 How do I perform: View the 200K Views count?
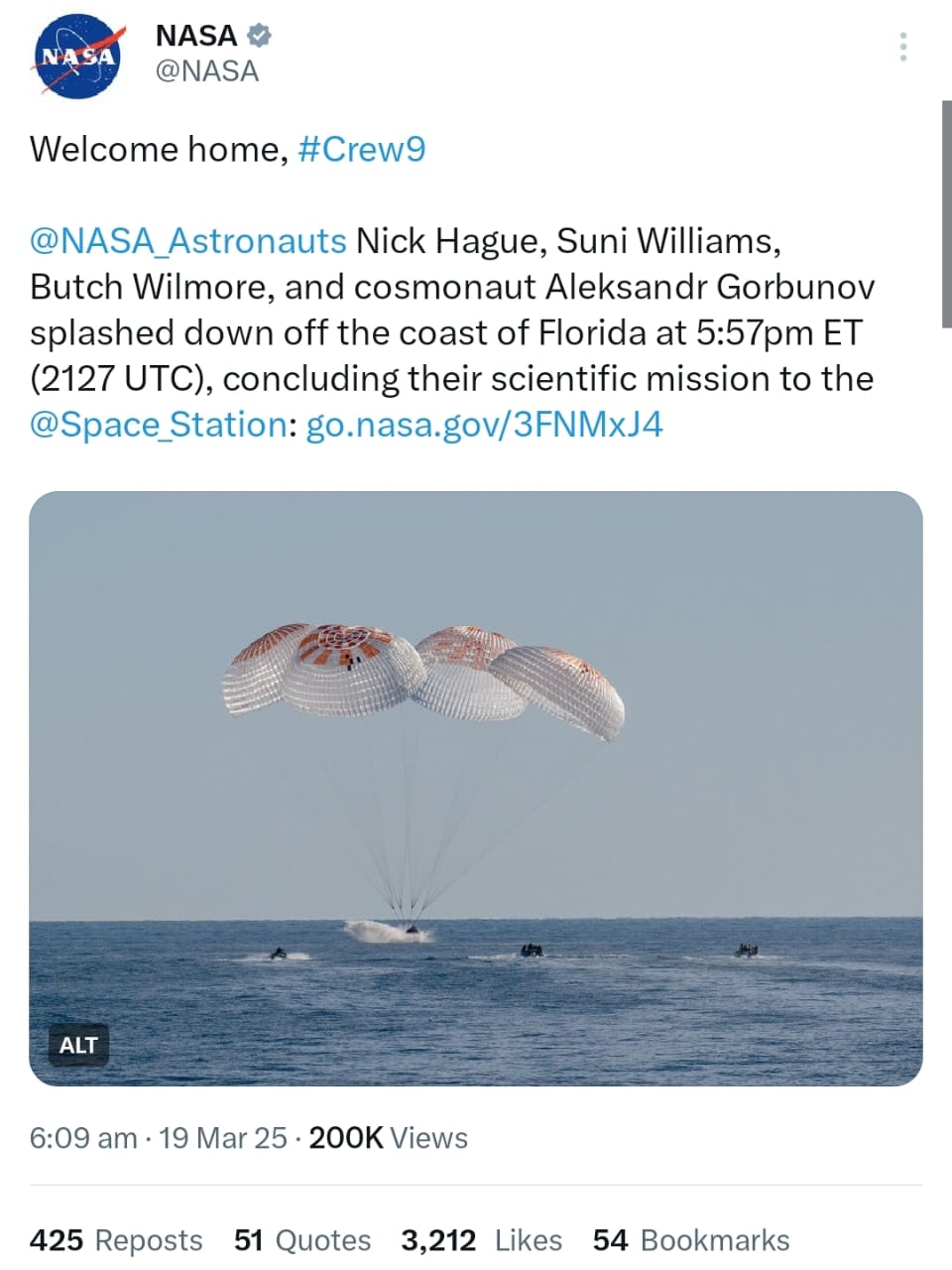click(389, 1138)
